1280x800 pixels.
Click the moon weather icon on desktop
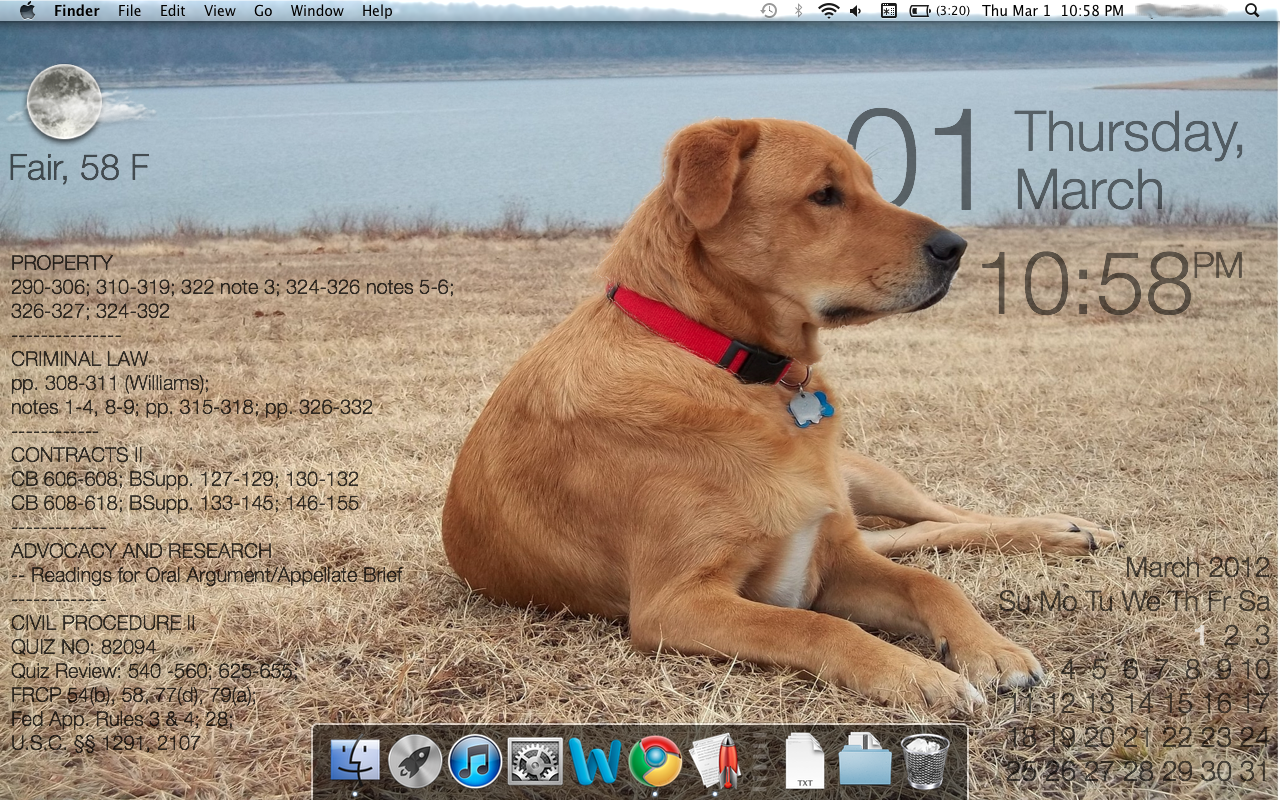pos(65,101)
